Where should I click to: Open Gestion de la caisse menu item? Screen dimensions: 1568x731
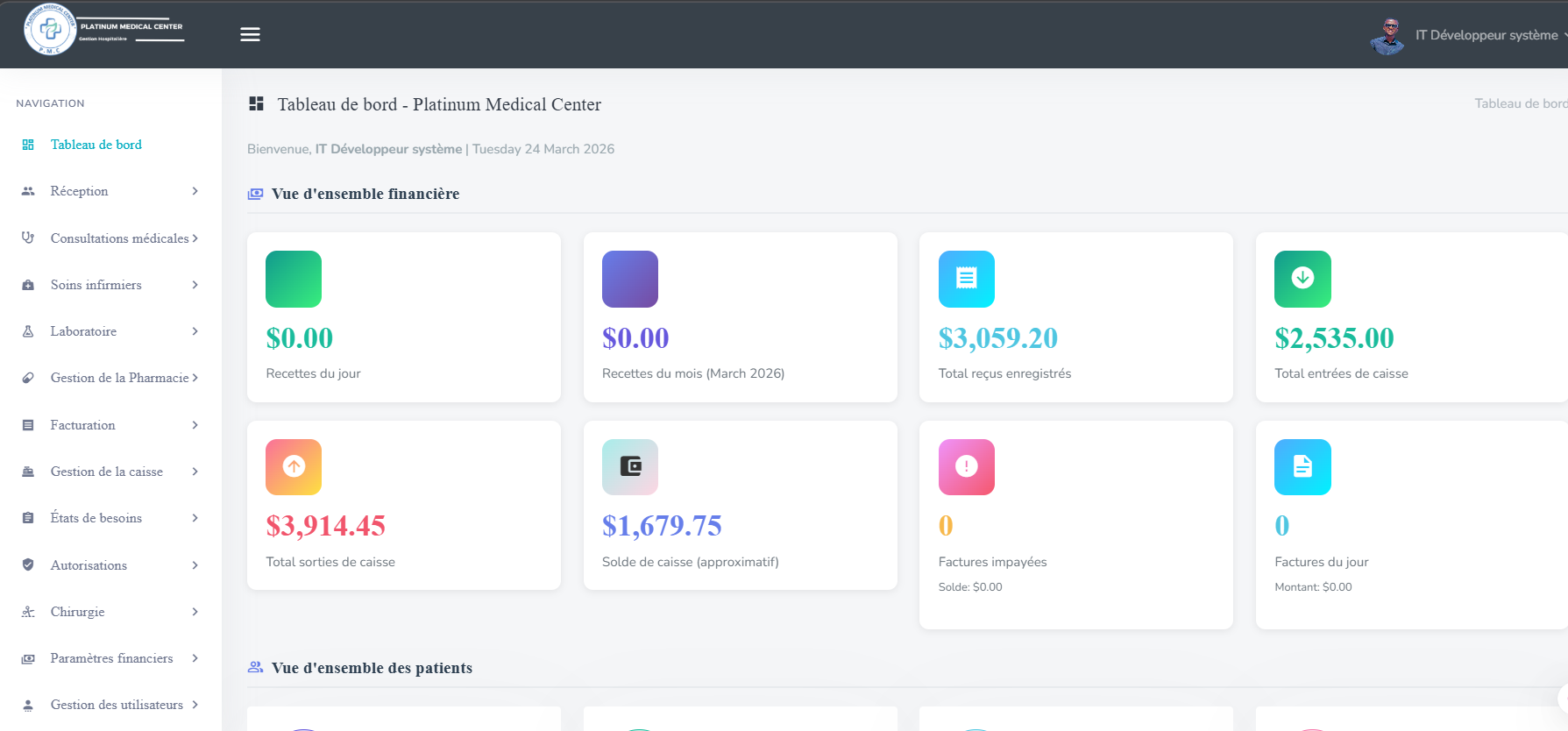[x=110, y=472]
